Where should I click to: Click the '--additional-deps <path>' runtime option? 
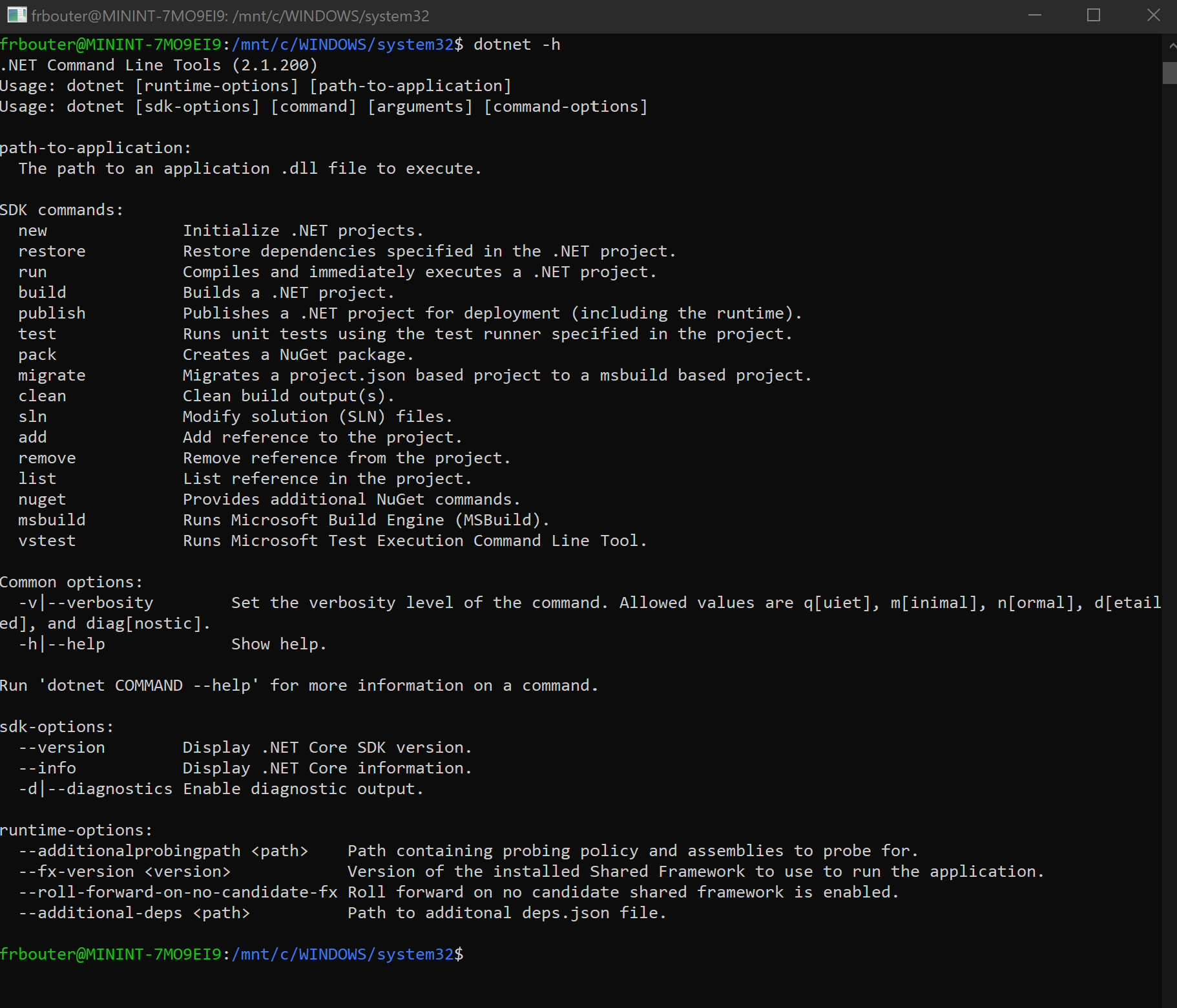[134, 913]
